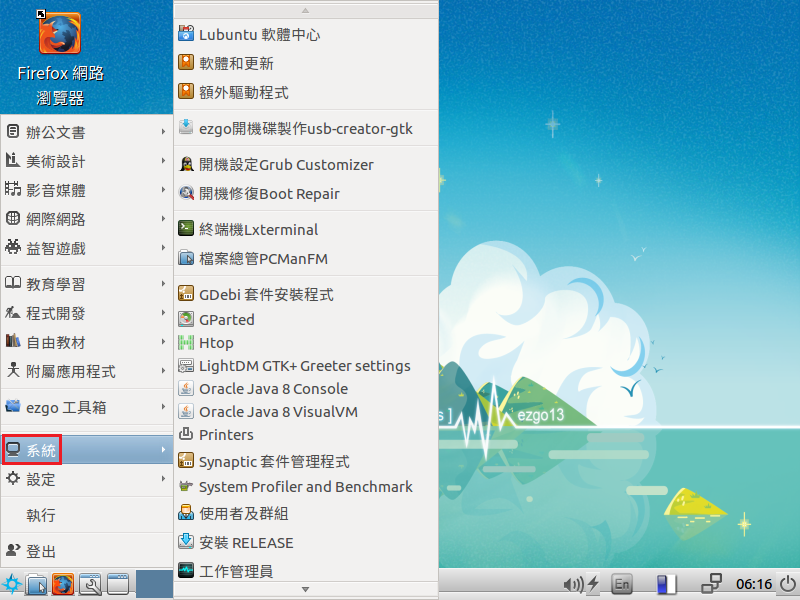Click the 工作管理員 monitor icon
800x600 pixels.
(186, 570)
